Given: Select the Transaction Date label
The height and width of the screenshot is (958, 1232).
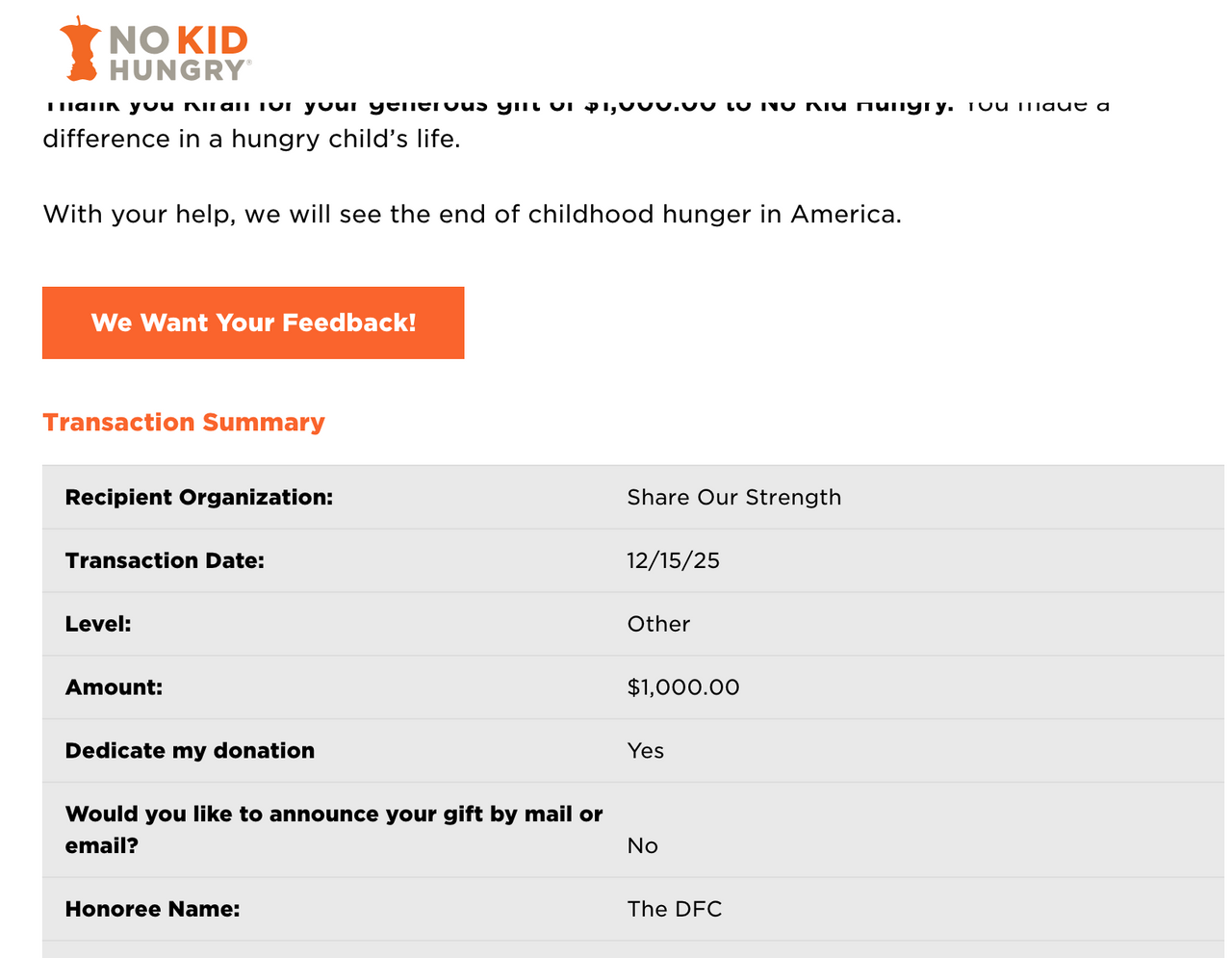Looking at the screenshot, I should coord(165,561).
